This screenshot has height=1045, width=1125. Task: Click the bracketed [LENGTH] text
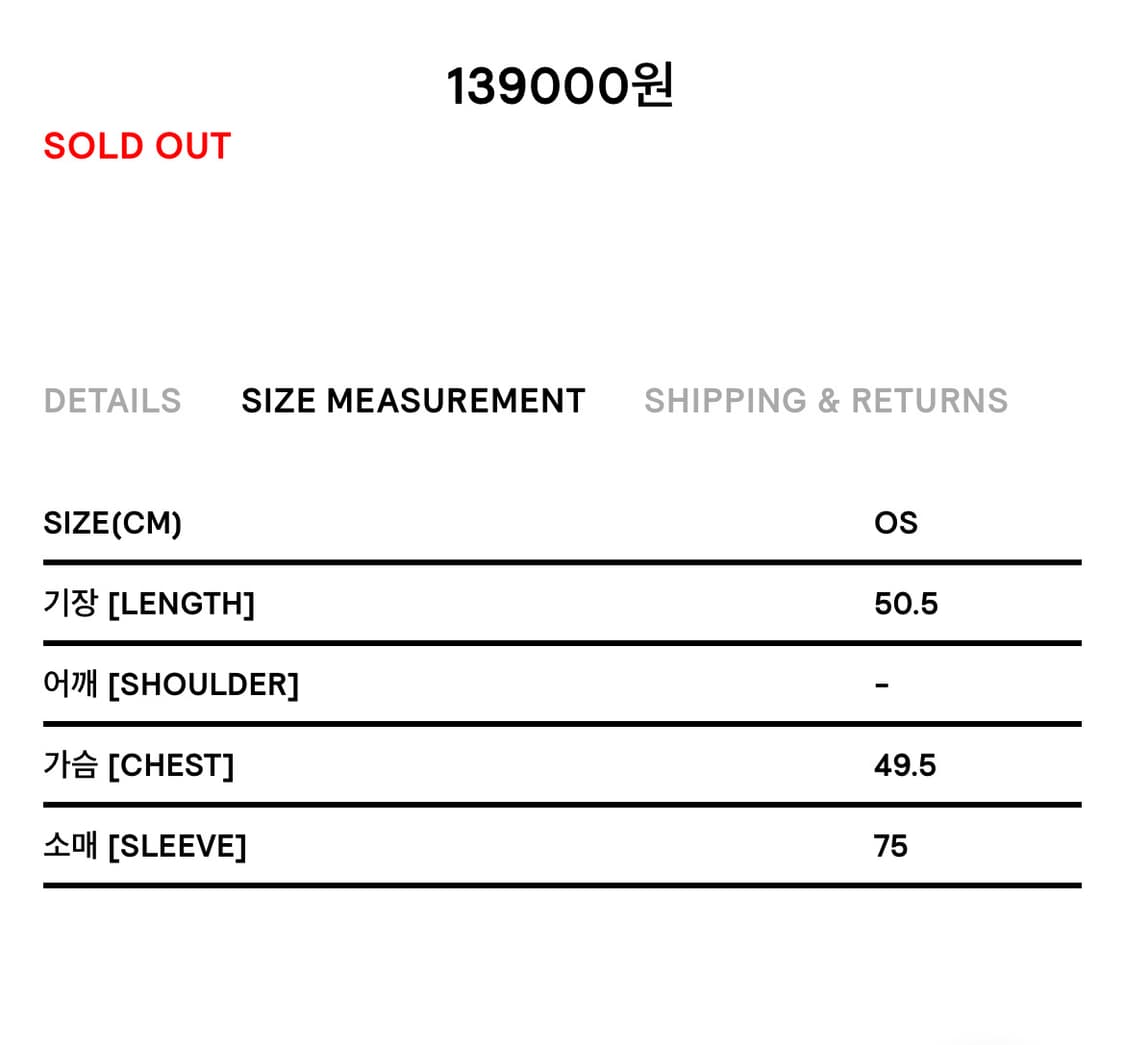pyautogui.click(x=181, y=604)
